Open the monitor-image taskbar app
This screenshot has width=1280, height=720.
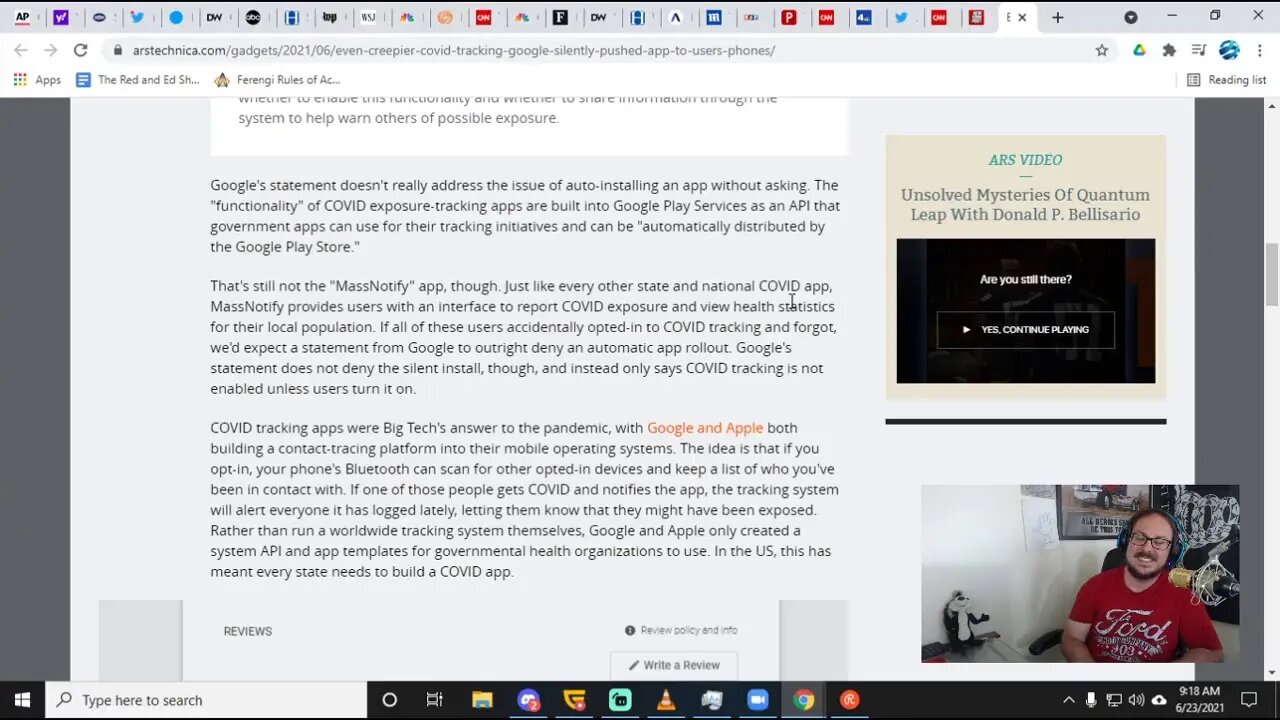[x=712, y=700]
